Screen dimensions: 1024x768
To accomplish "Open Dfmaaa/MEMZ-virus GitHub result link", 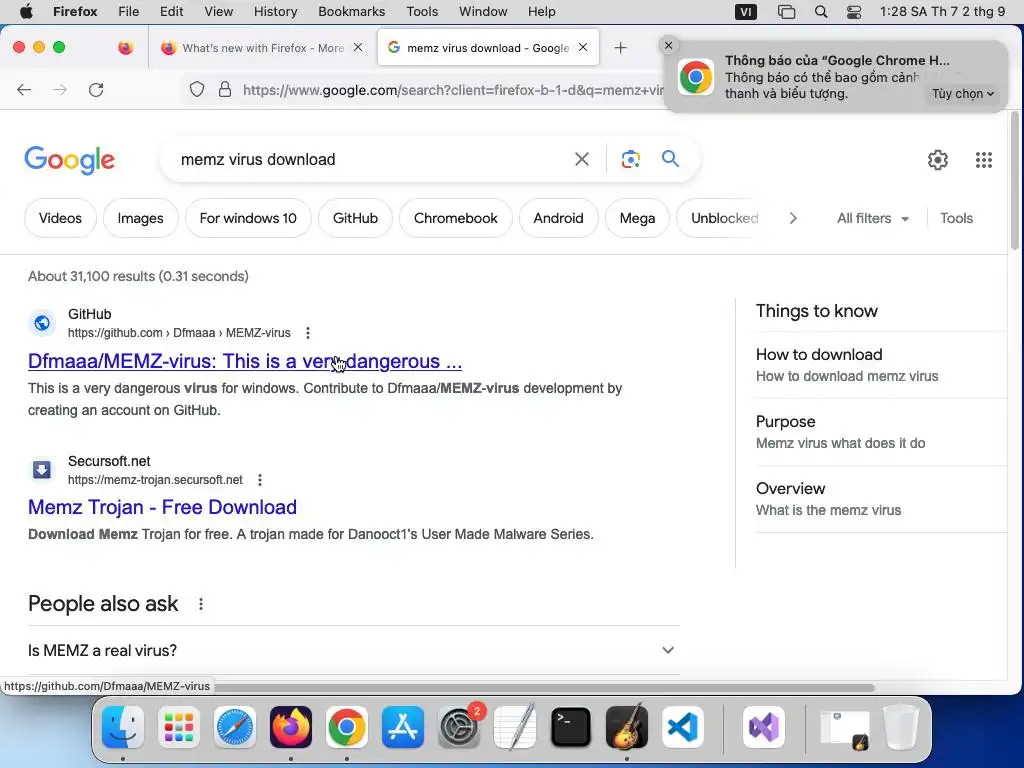I will pos(245,361).
